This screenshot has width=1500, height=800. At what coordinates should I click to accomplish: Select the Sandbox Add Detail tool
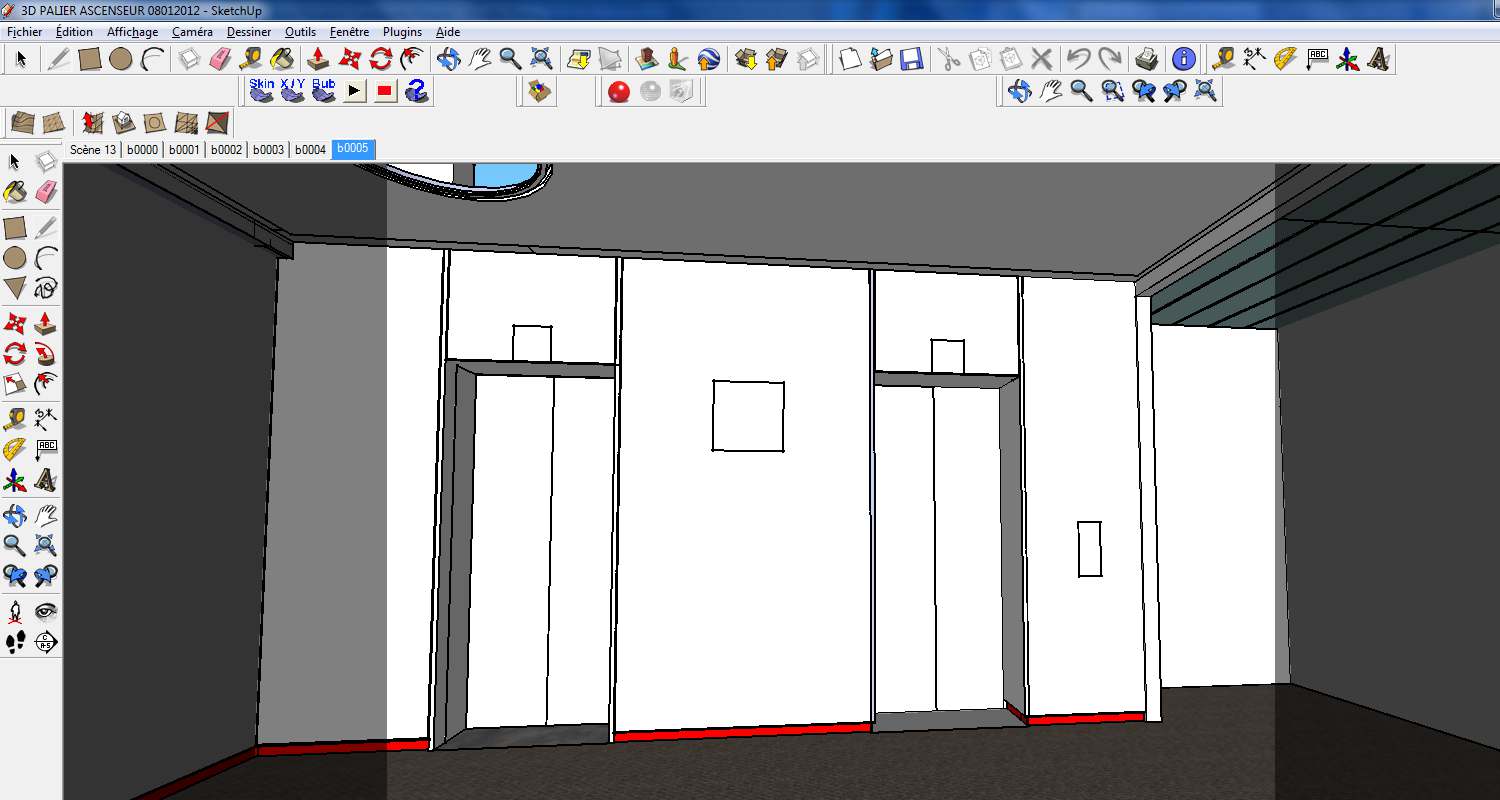tap(186, 123)
